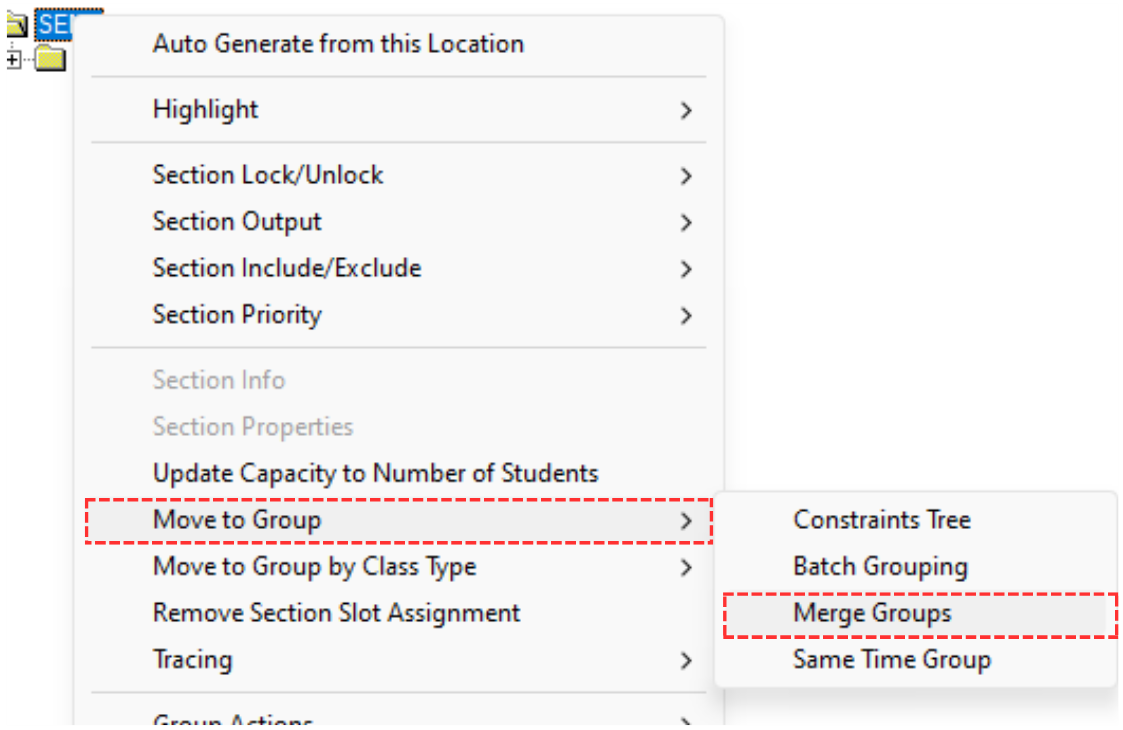Open Move to Group by Class Type
Viewport: 1123px width, 730px height.
[314, 567]
